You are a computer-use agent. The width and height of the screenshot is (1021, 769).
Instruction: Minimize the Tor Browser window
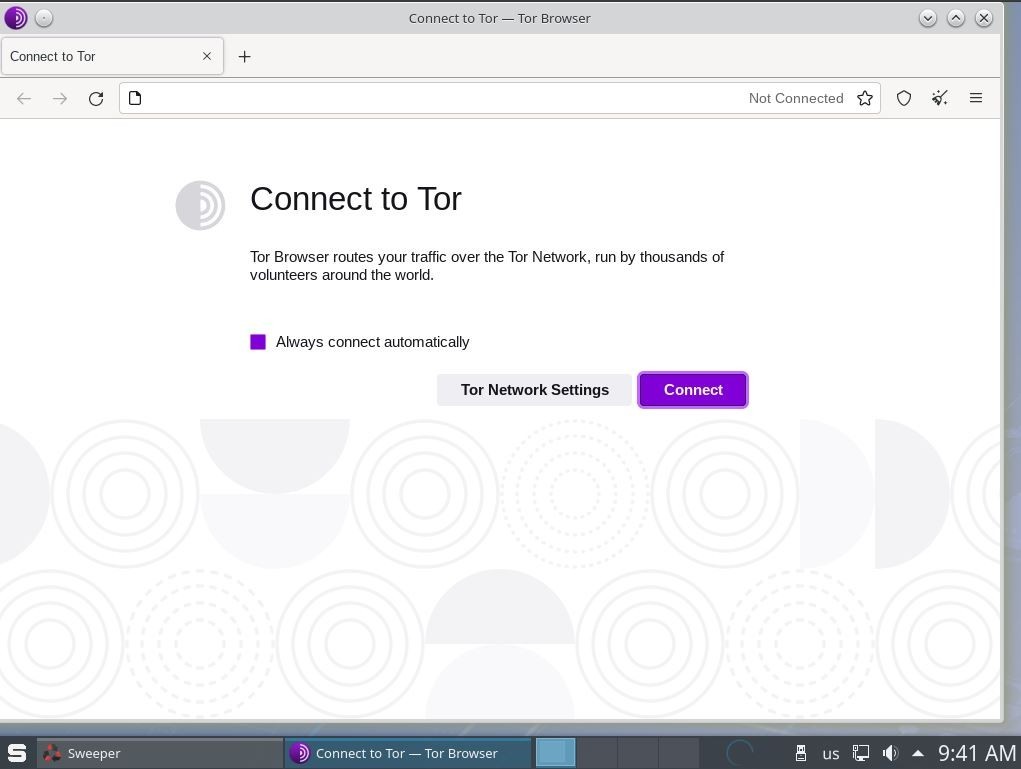tap(928, 18)
